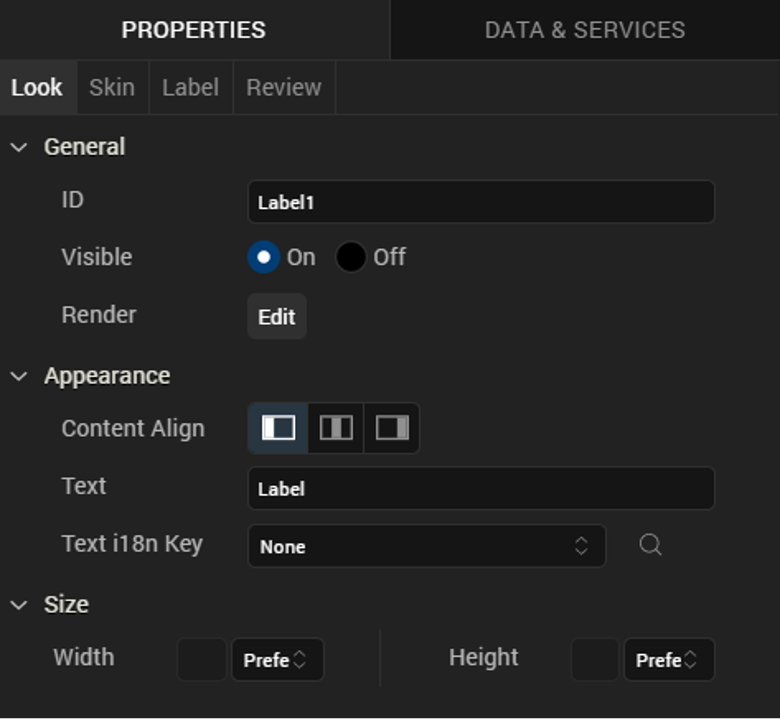Collapse the General section
The width and height of the screenshot is (780, 720).
pyautogui.click(x=19, y=147)
